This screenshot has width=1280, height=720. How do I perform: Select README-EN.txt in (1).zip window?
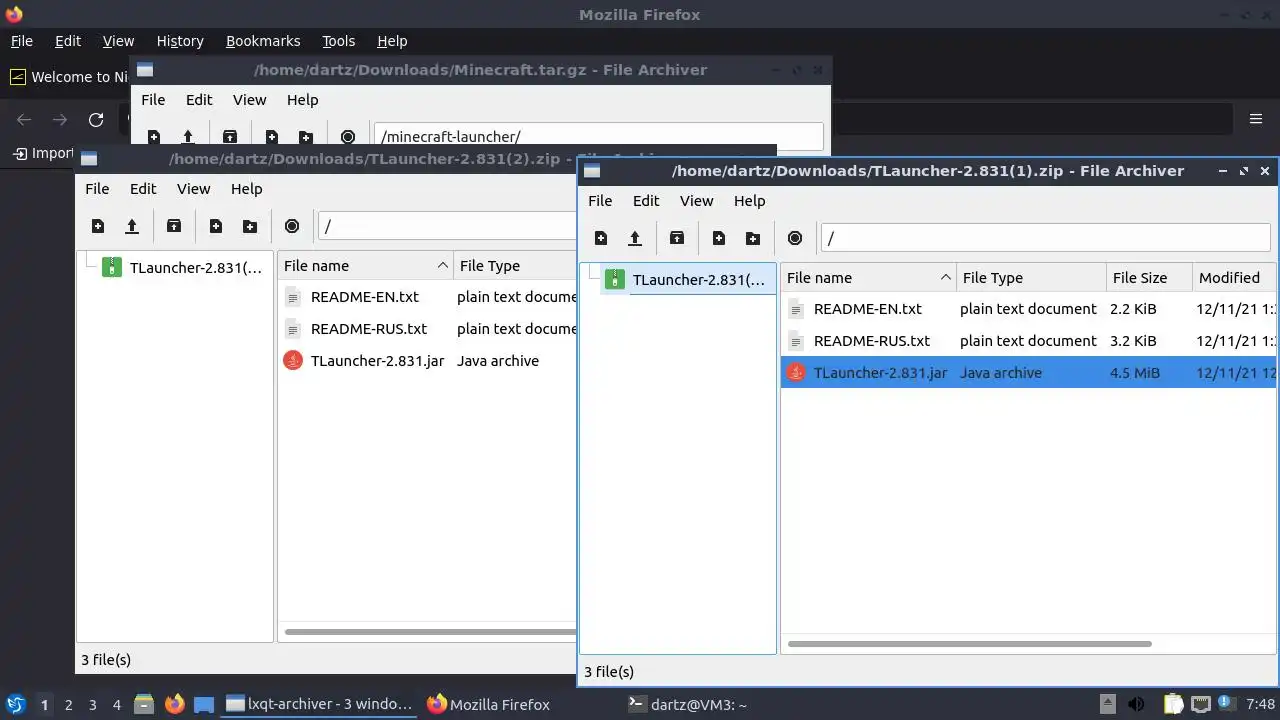(868, 309)
